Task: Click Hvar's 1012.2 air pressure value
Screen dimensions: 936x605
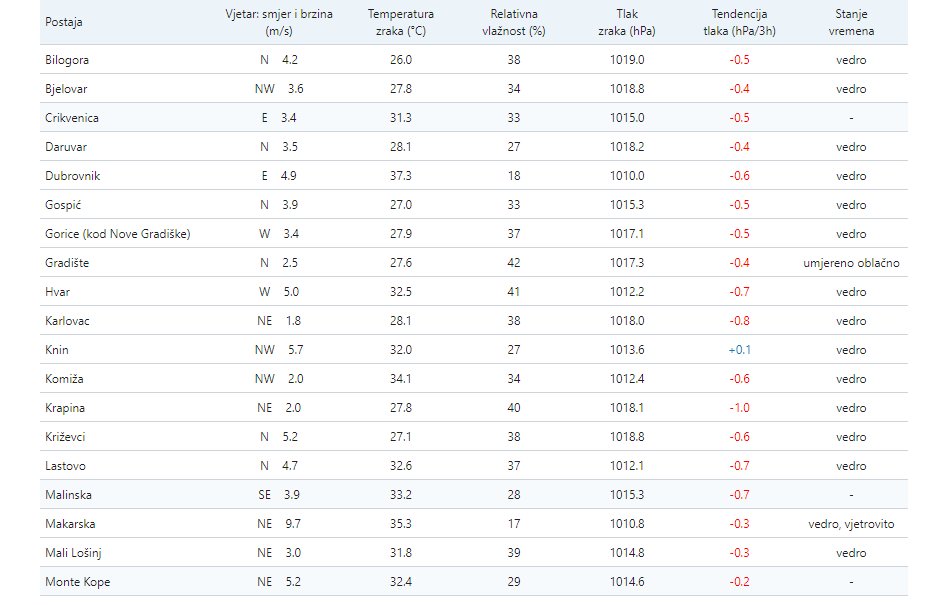Action: (627, 292)
